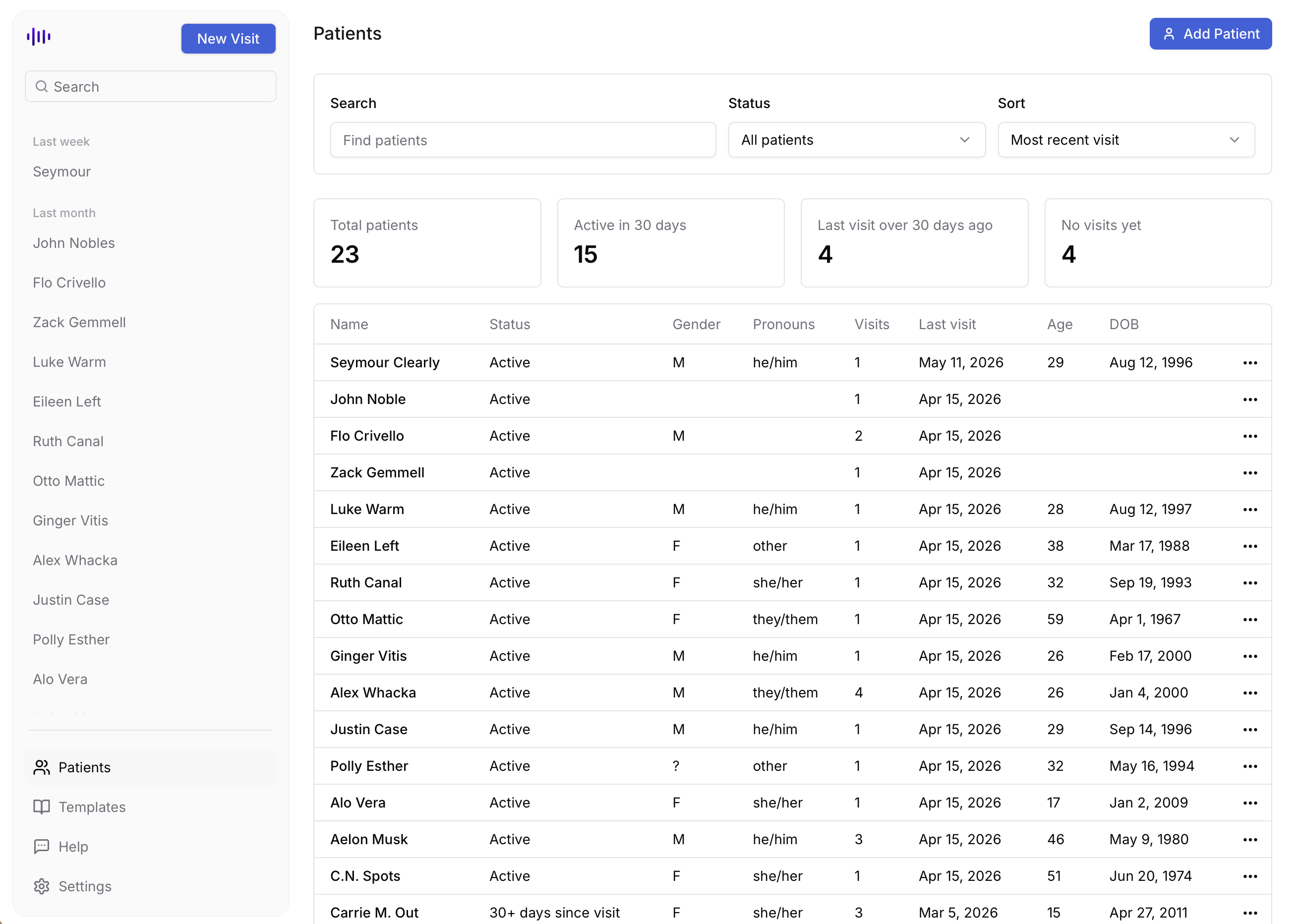Click the DOB column header

point(1124,324)
